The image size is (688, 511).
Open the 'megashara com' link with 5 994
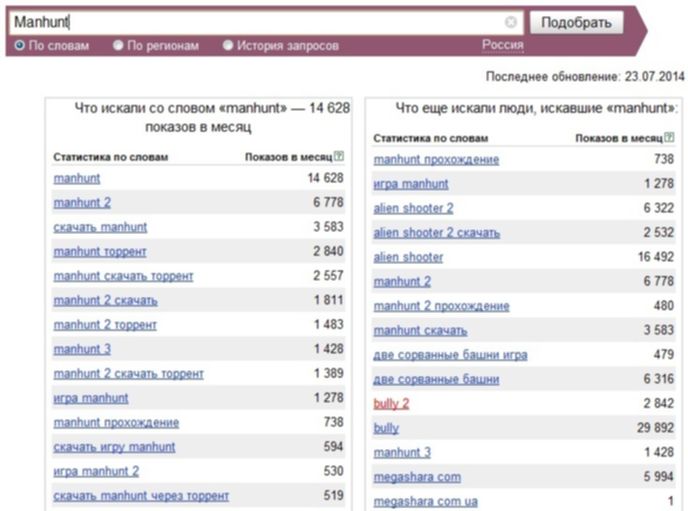click(417, 477)
